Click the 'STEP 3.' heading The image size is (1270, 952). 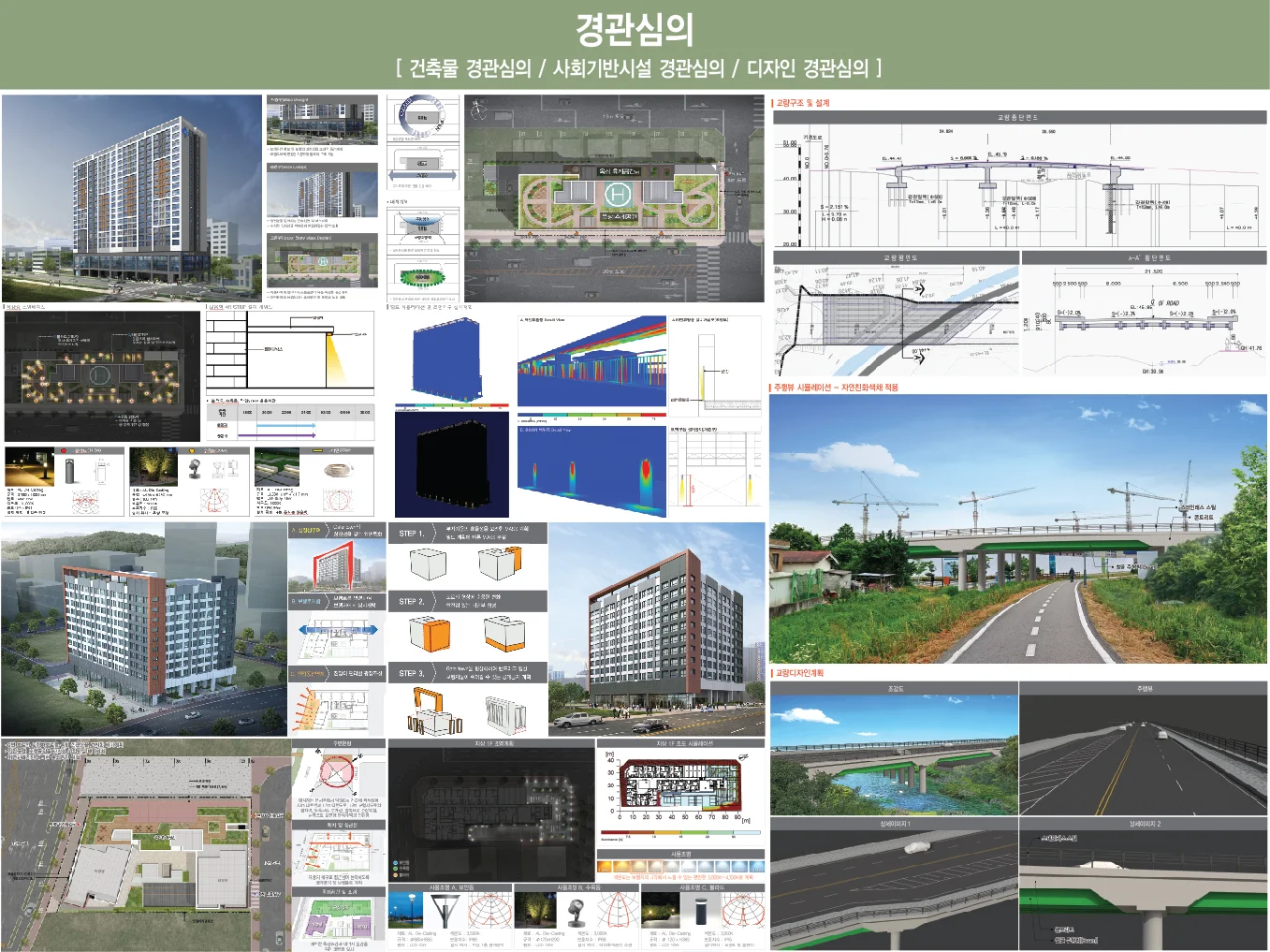tap(412, 673)
